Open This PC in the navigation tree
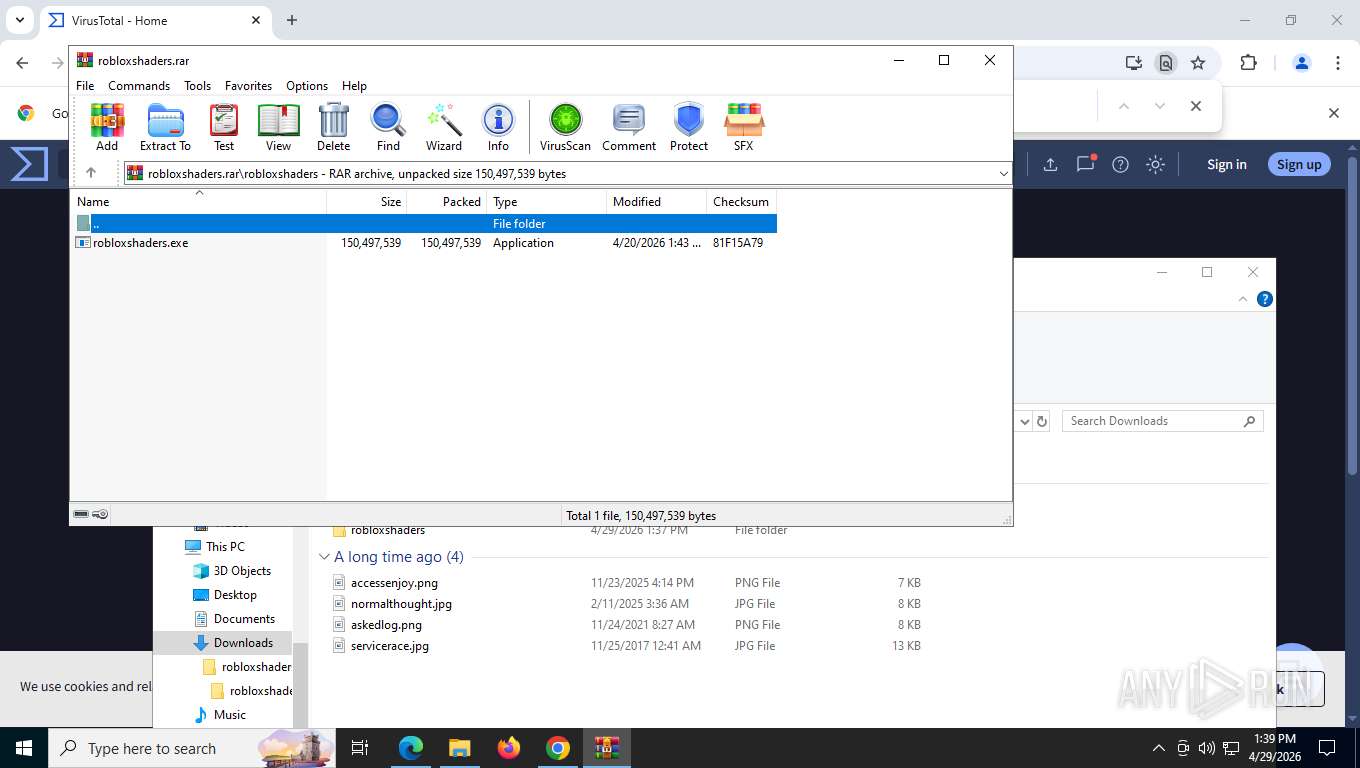 point(225,547)
